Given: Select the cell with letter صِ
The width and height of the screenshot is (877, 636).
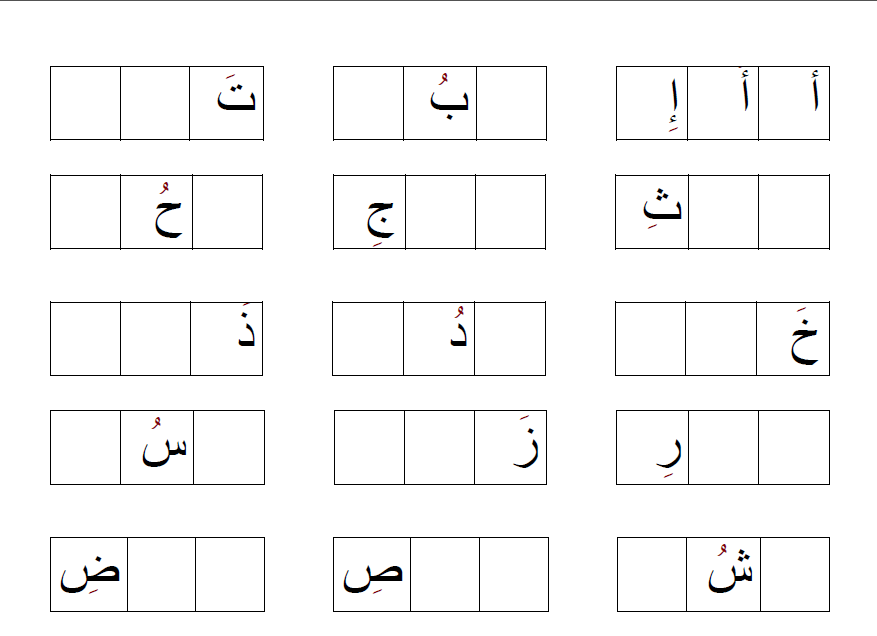Looking at the screenshot, I should [x=371, y=574].
